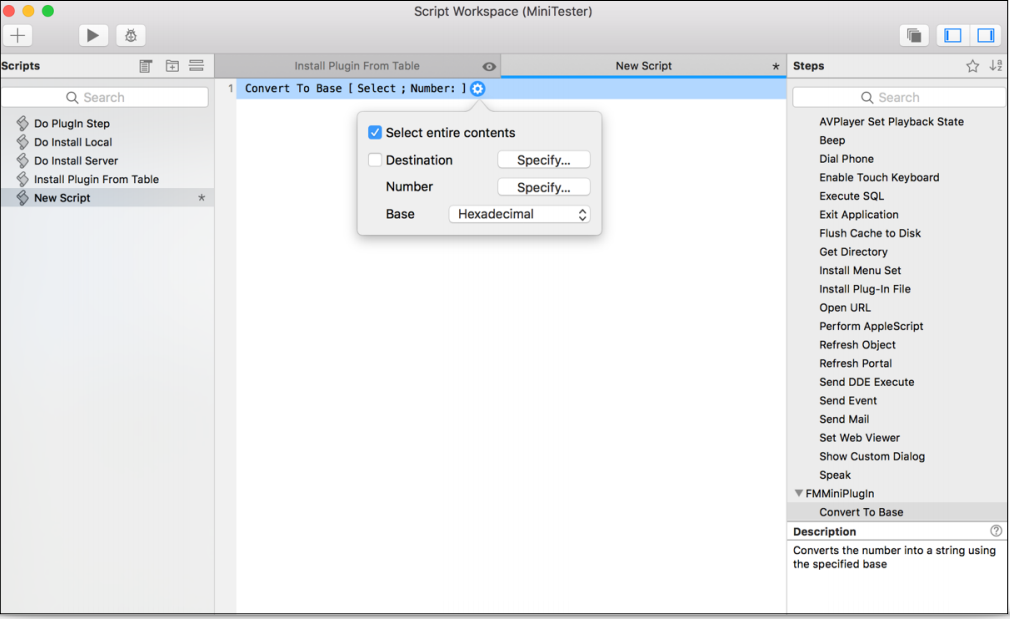The image size is (1010, 619).
Task: Select the Send DDE Execute step
Action: pyautogui.click(x=866, y=383)
